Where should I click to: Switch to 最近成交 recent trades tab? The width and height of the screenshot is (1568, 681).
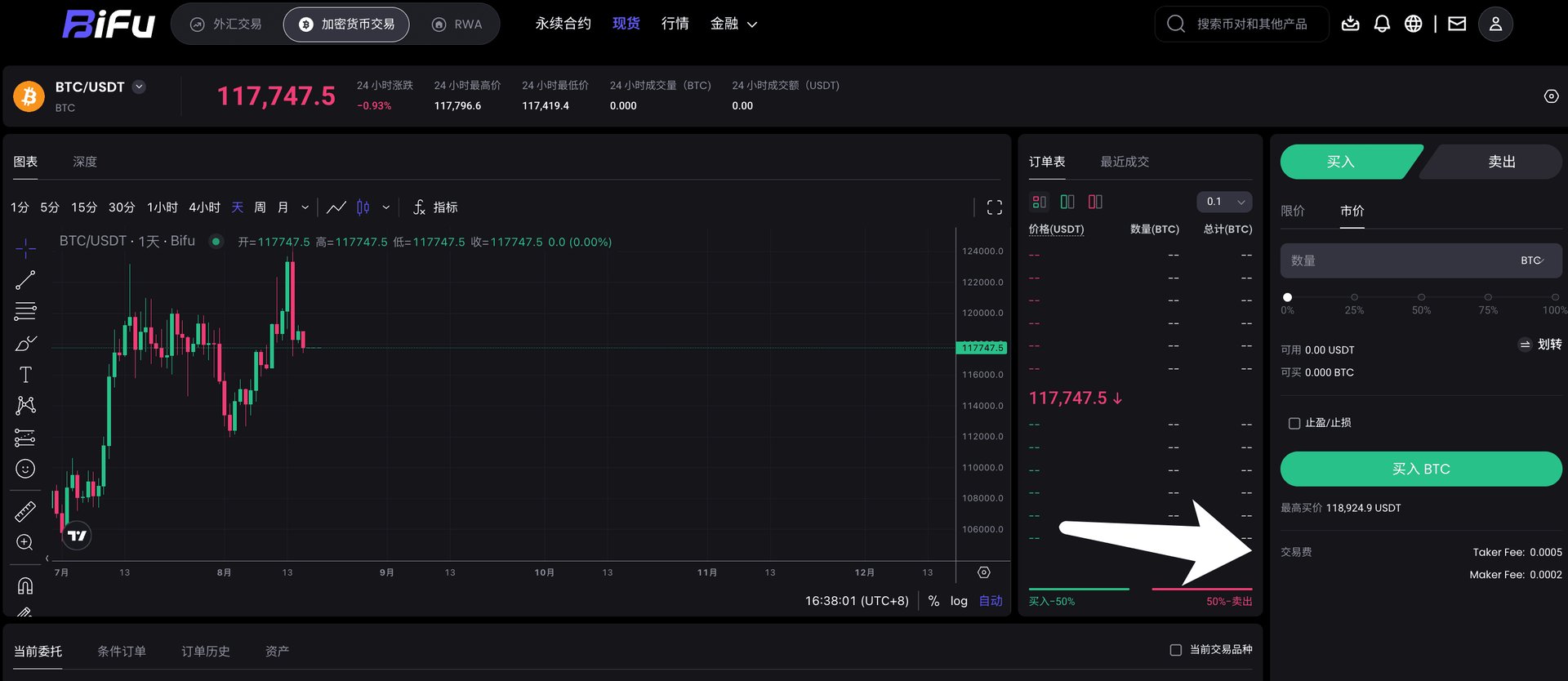(1125, 162)
